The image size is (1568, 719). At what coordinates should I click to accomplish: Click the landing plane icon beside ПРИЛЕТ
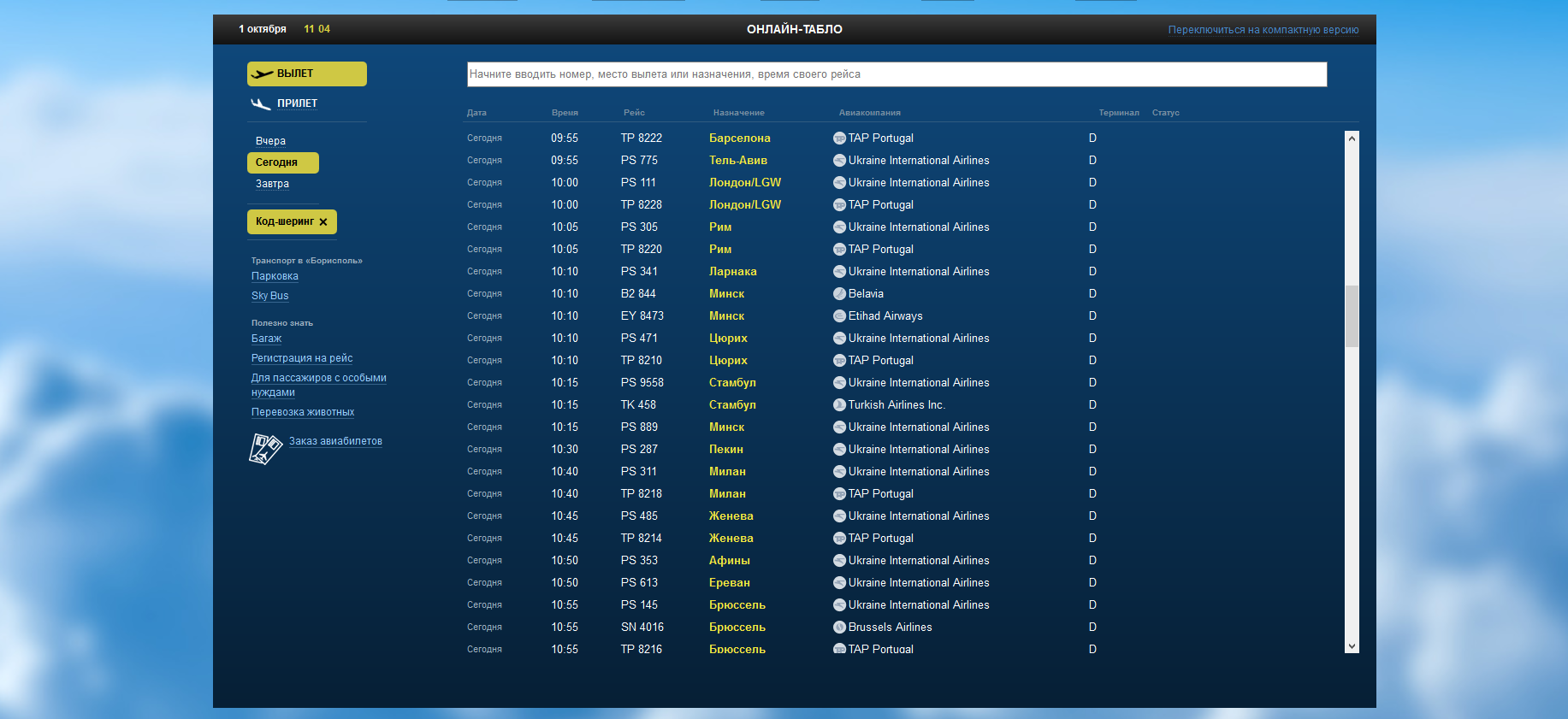click(x=261, y=103)
